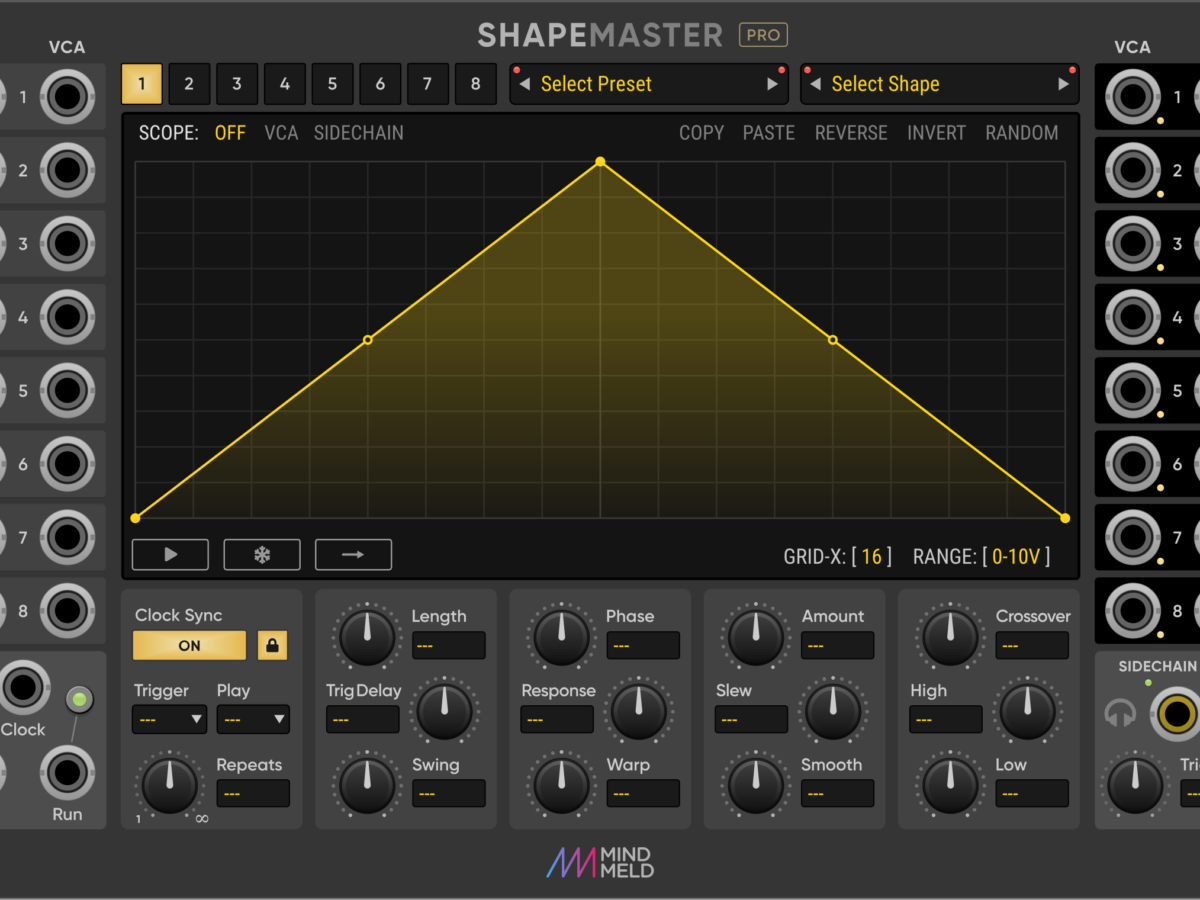Click the next shape right arrow
The height and width of the screenshot is (900, 1200).
tap(1063, 85)
